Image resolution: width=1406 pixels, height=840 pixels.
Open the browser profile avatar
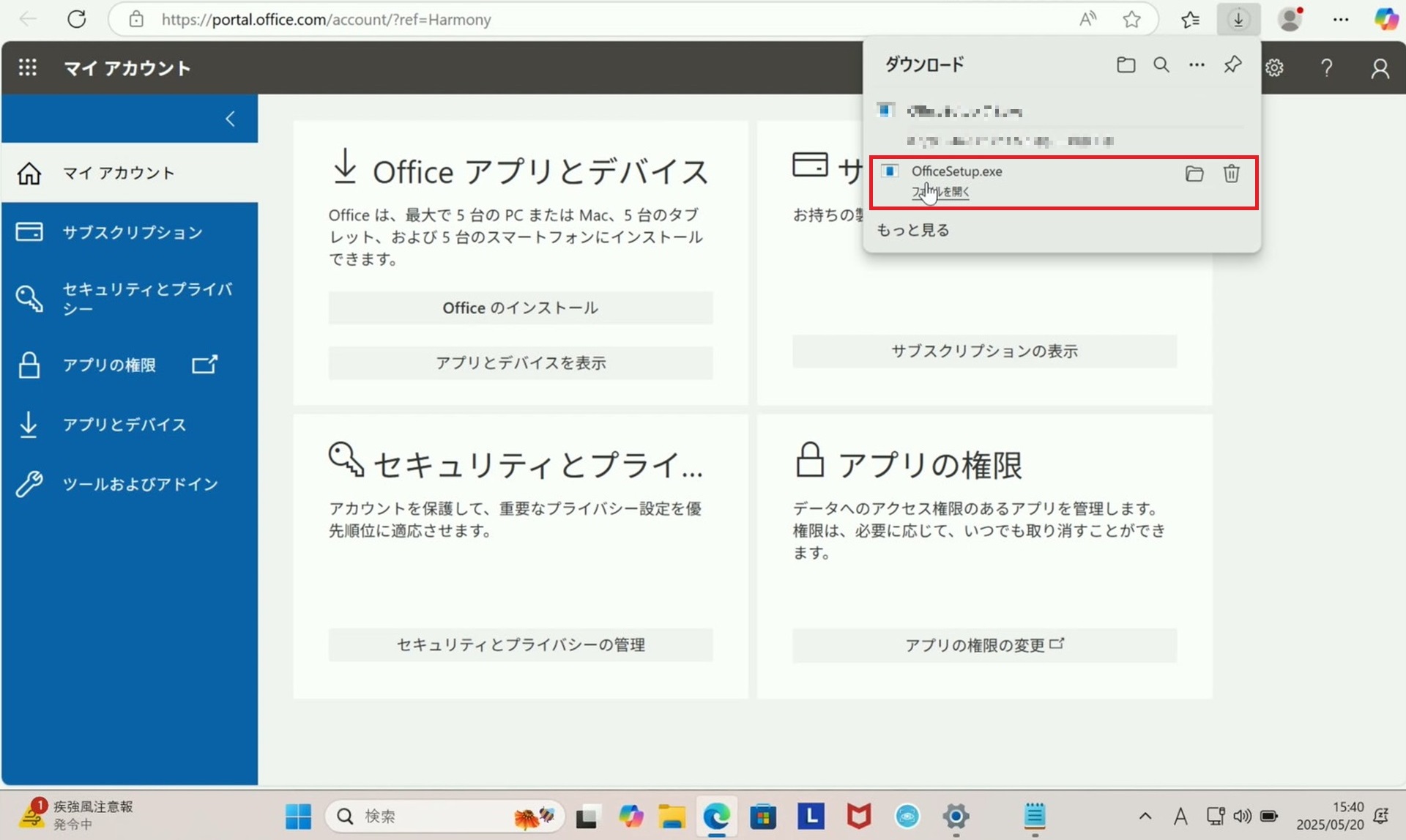pyautogui.click(x=1290, y=19)
